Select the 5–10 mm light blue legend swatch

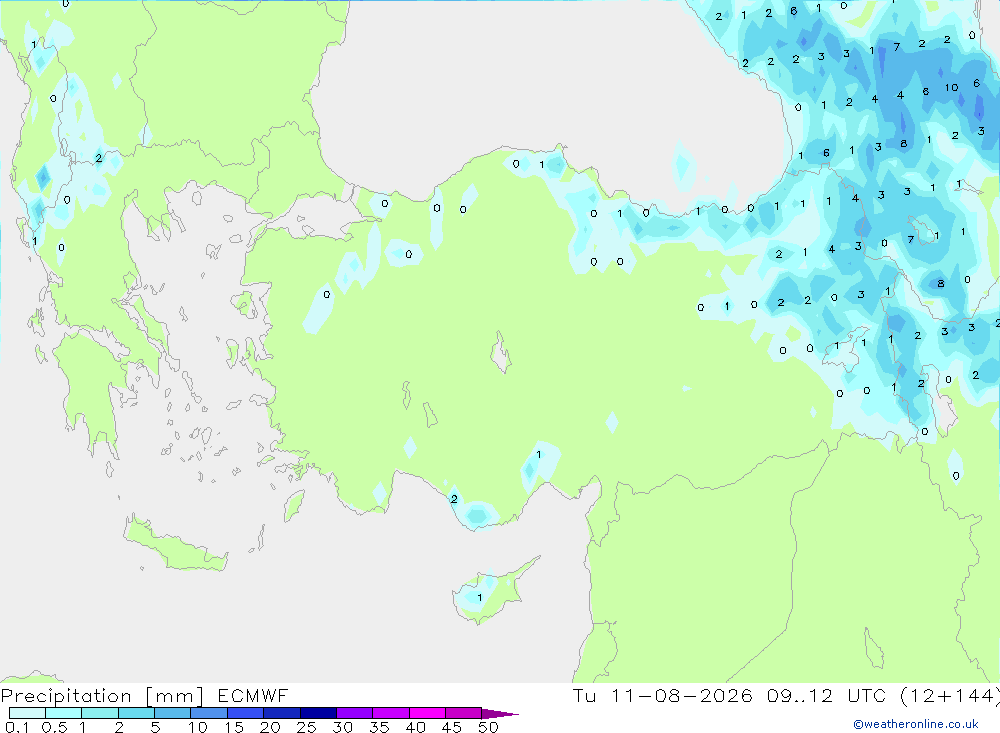pos(172,713)
